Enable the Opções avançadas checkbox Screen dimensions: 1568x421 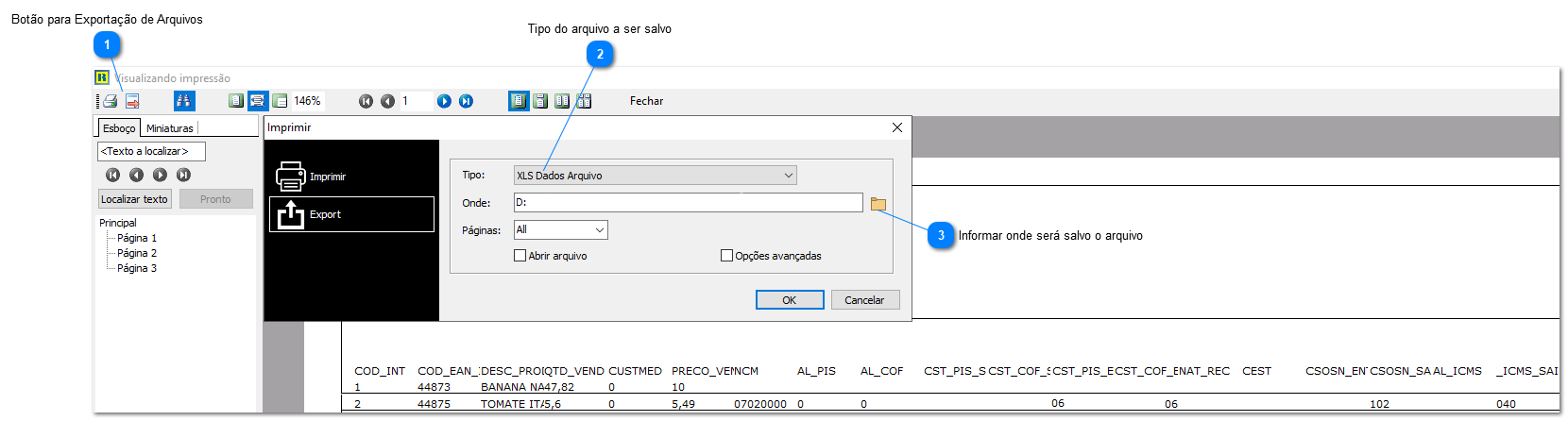[x=726, y=255]
